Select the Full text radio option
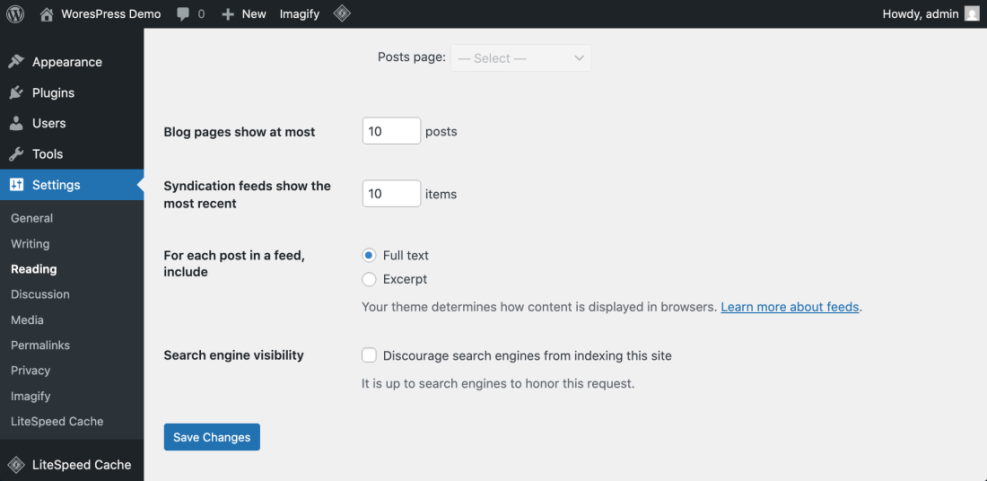987x481 pixels. (369, 256)
